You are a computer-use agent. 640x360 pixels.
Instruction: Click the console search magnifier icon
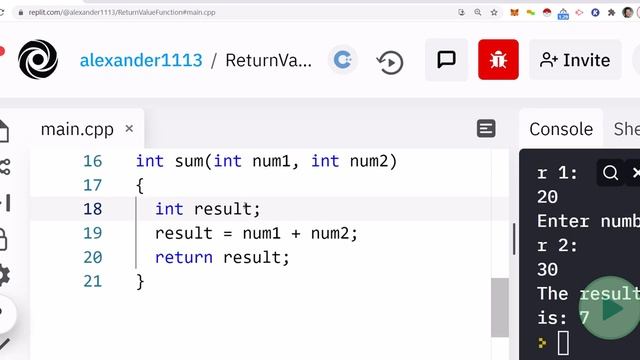pos(610,173)
